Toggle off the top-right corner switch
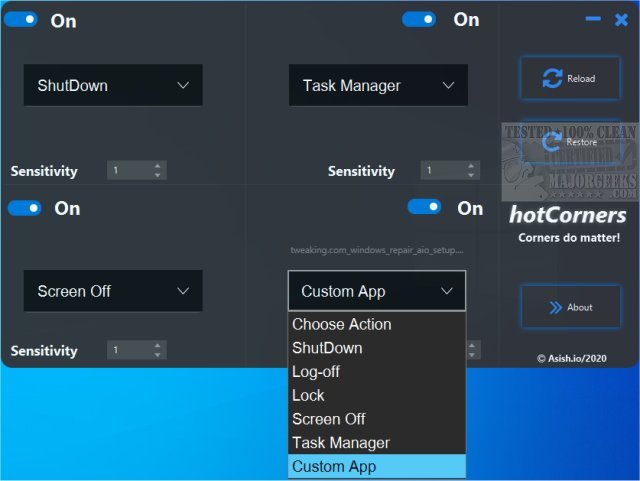This screenshot has width=640, height=481. 419,19
